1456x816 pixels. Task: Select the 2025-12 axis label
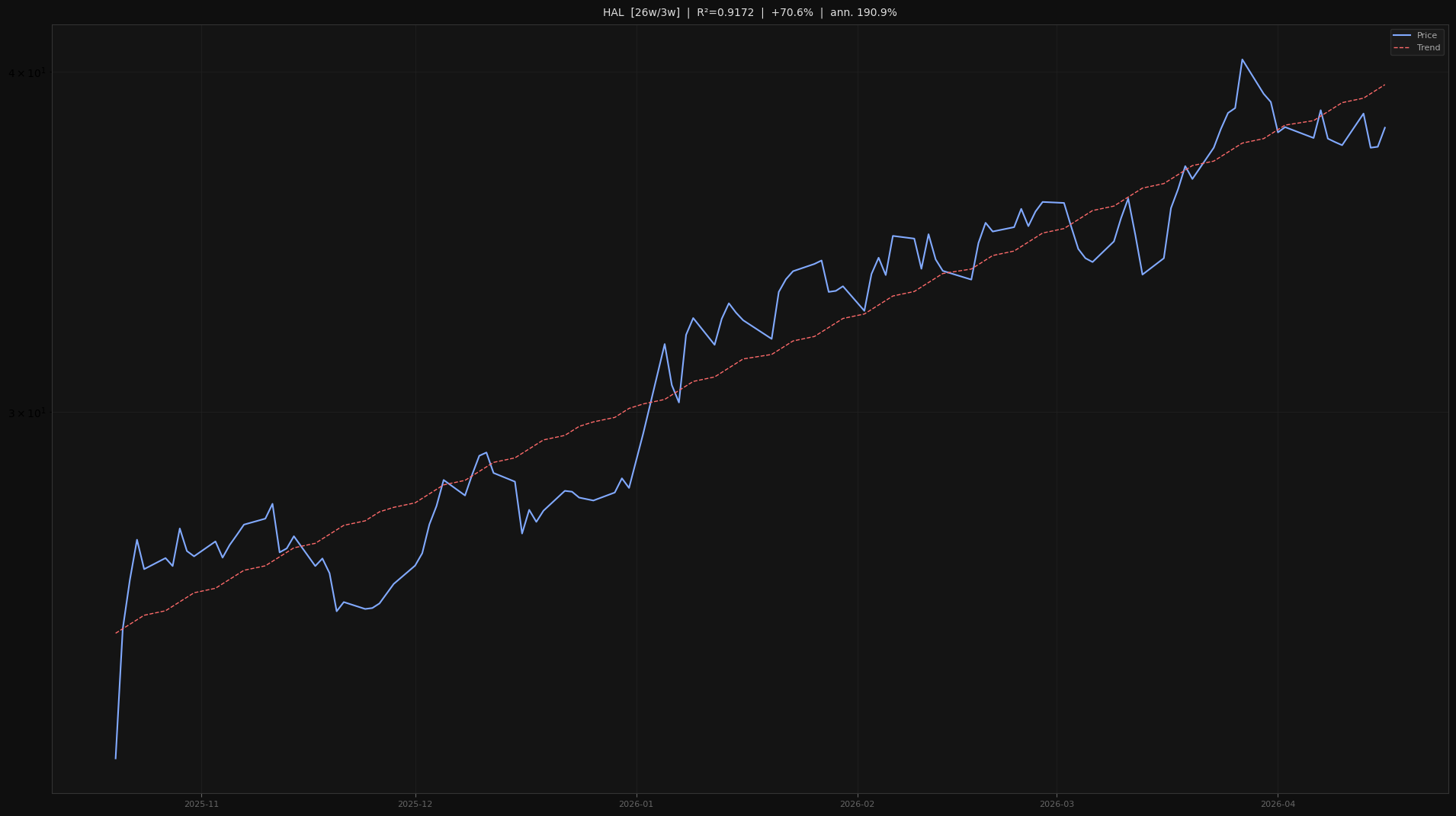[x=415, y=803]
